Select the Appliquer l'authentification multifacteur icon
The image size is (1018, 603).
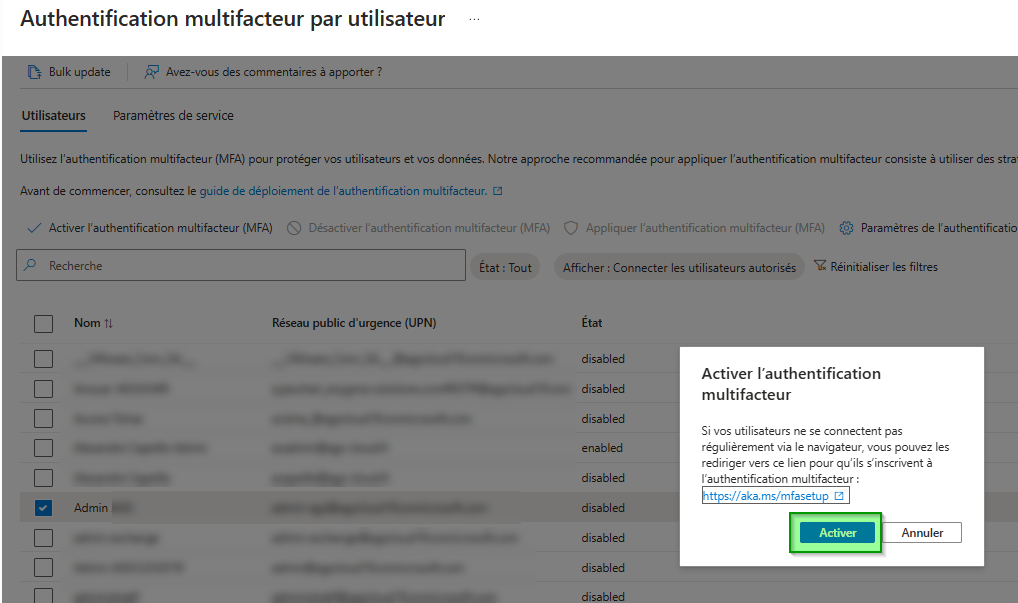coord(570,227)
